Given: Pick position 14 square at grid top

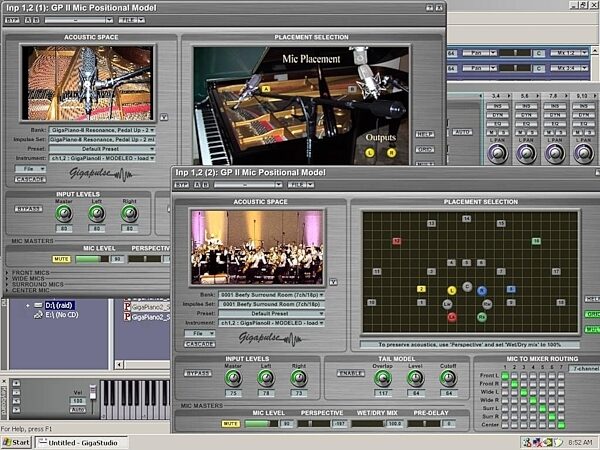Looking at the screenshot, I should [x=466, y=218].
